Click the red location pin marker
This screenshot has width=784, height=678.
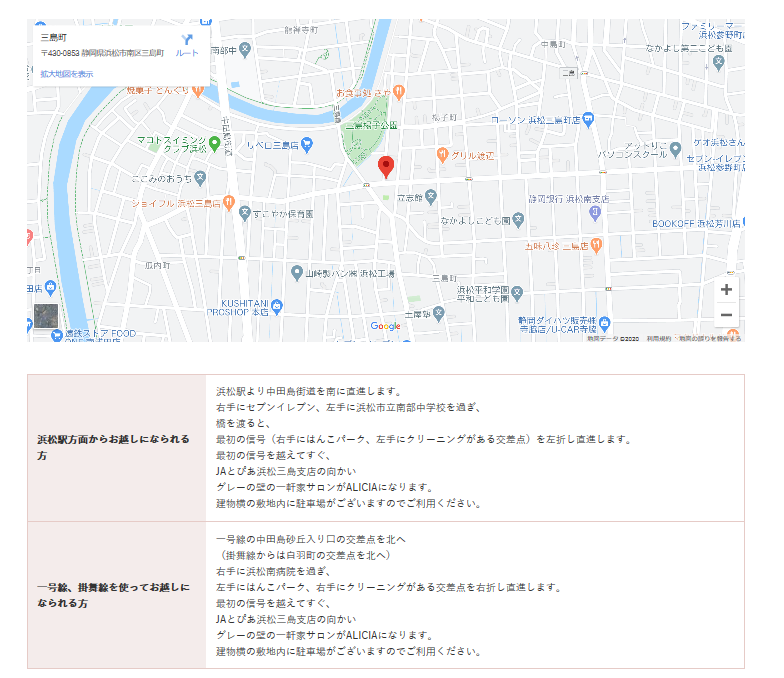[386, 167]
